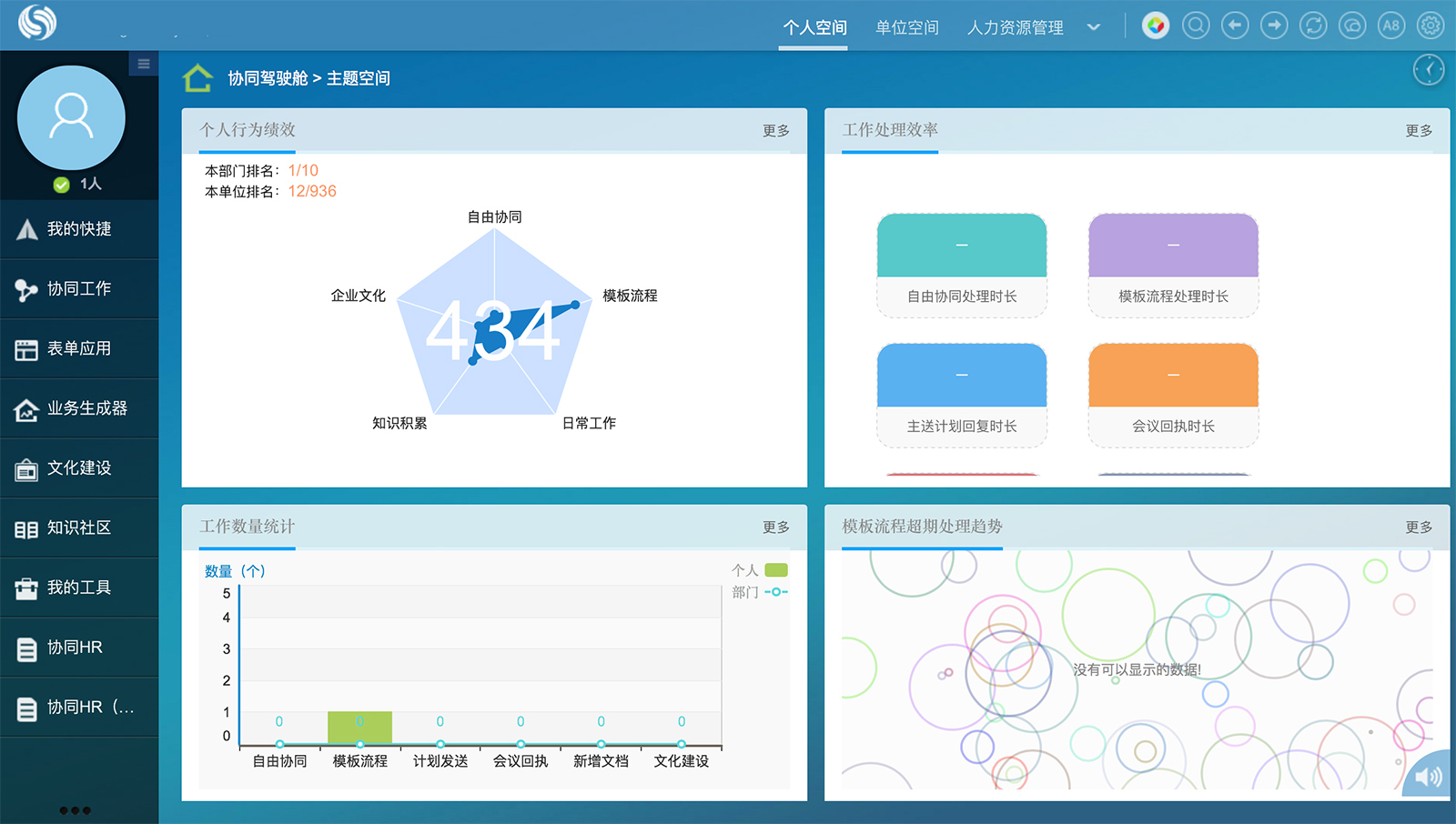Open 业务生成器 in sidebar
The width and height of the screenshot is (1456, 824).
point(79,408)
